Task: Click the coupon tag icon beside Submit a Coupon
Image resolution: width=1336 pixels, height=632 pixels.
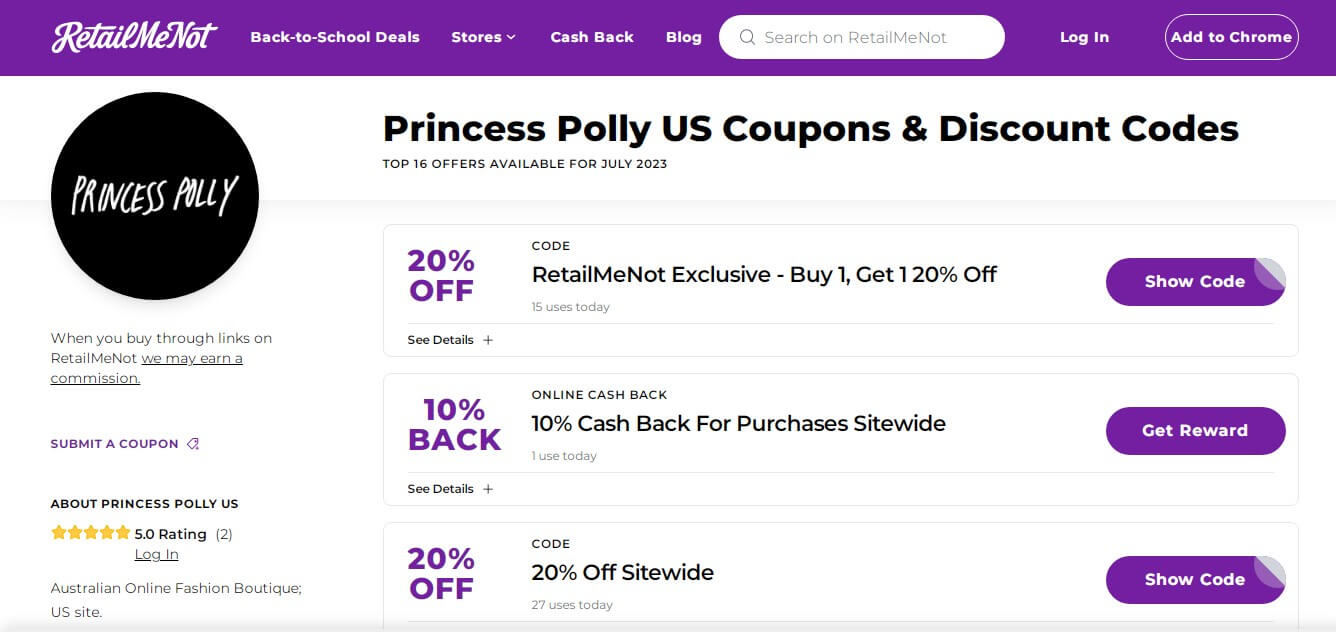Action: point(193,444)
